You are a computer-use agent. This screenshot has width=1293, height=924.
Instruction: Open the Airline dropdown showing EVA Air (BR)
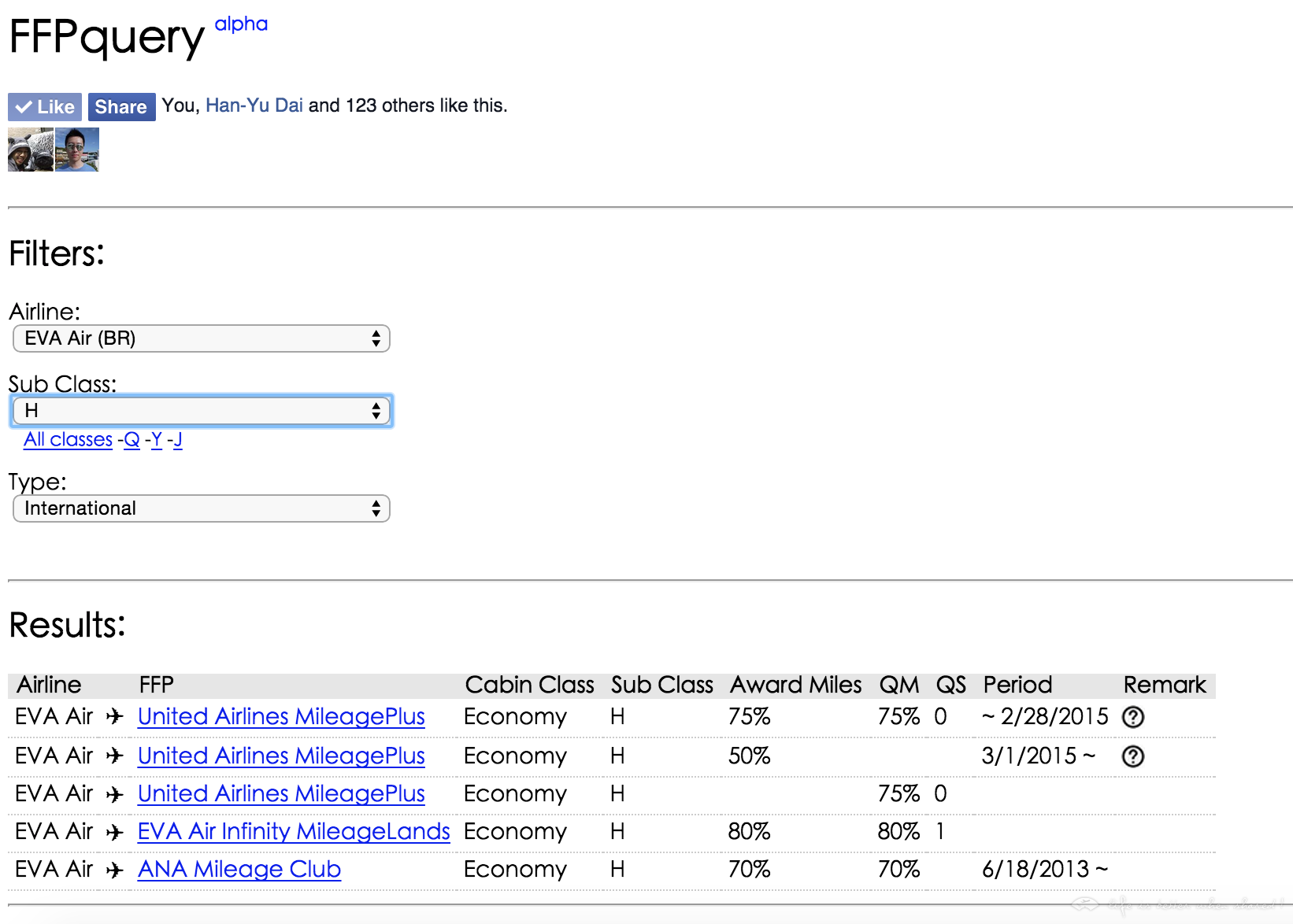(x=202, y=338)
